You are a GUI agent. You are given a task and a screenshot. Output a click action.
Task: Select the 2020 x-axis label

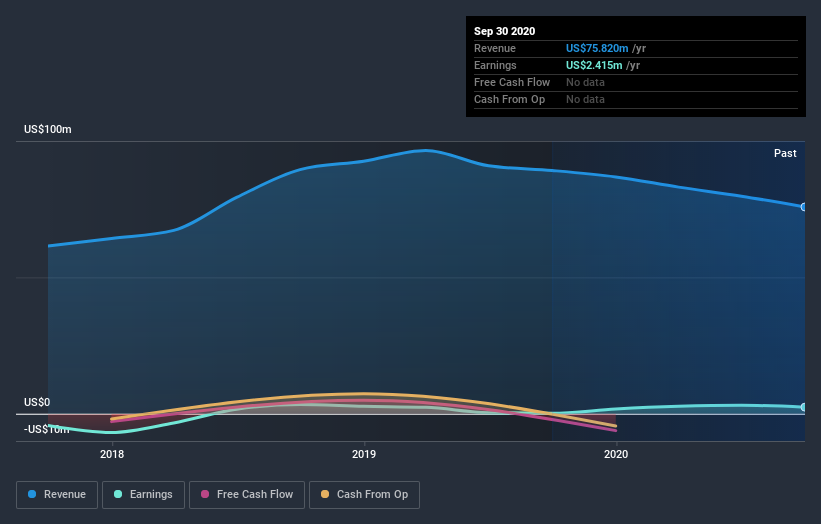click(x=616, y=454)
